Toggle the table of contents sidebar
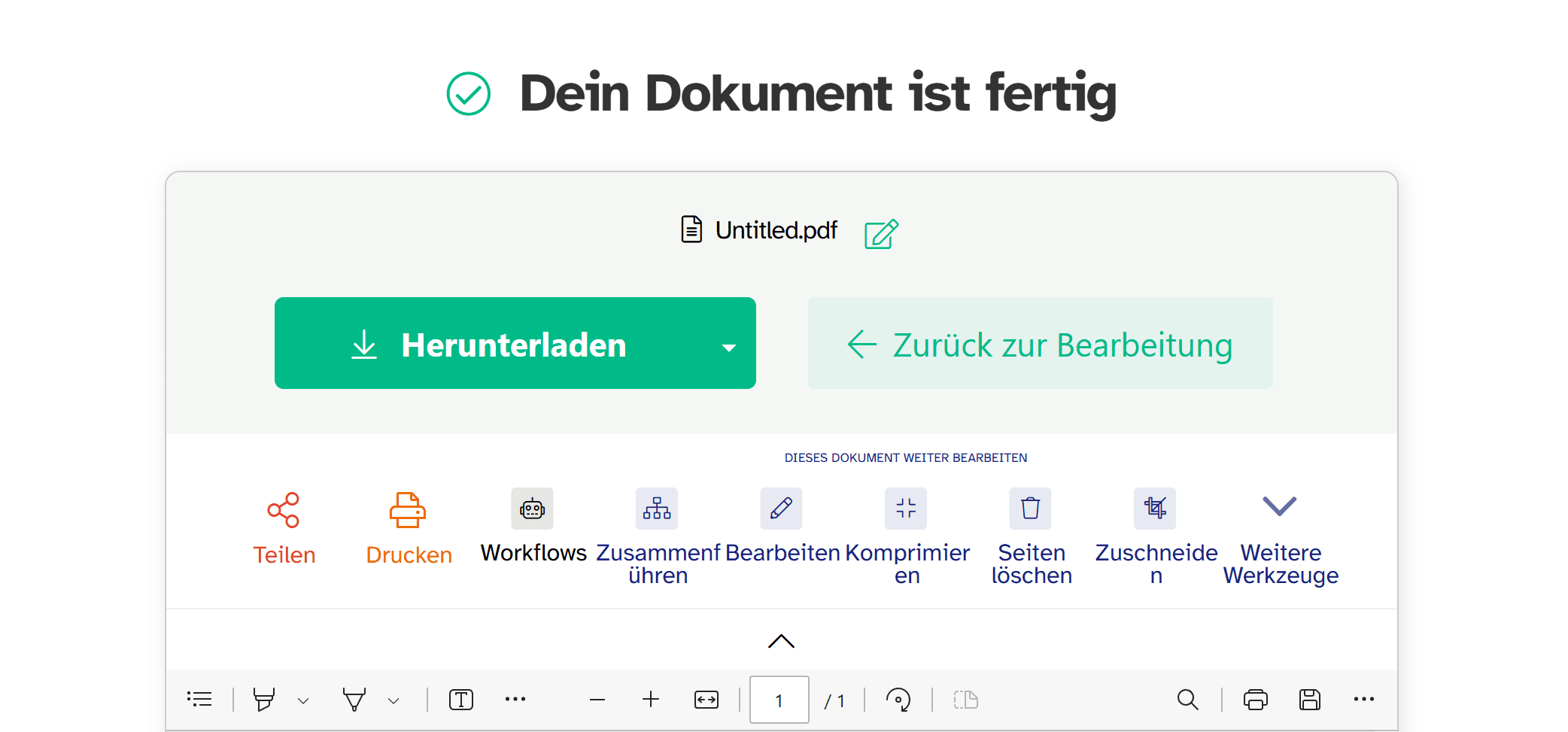This screenshot has height=732, width=1568. pos(199,700)
